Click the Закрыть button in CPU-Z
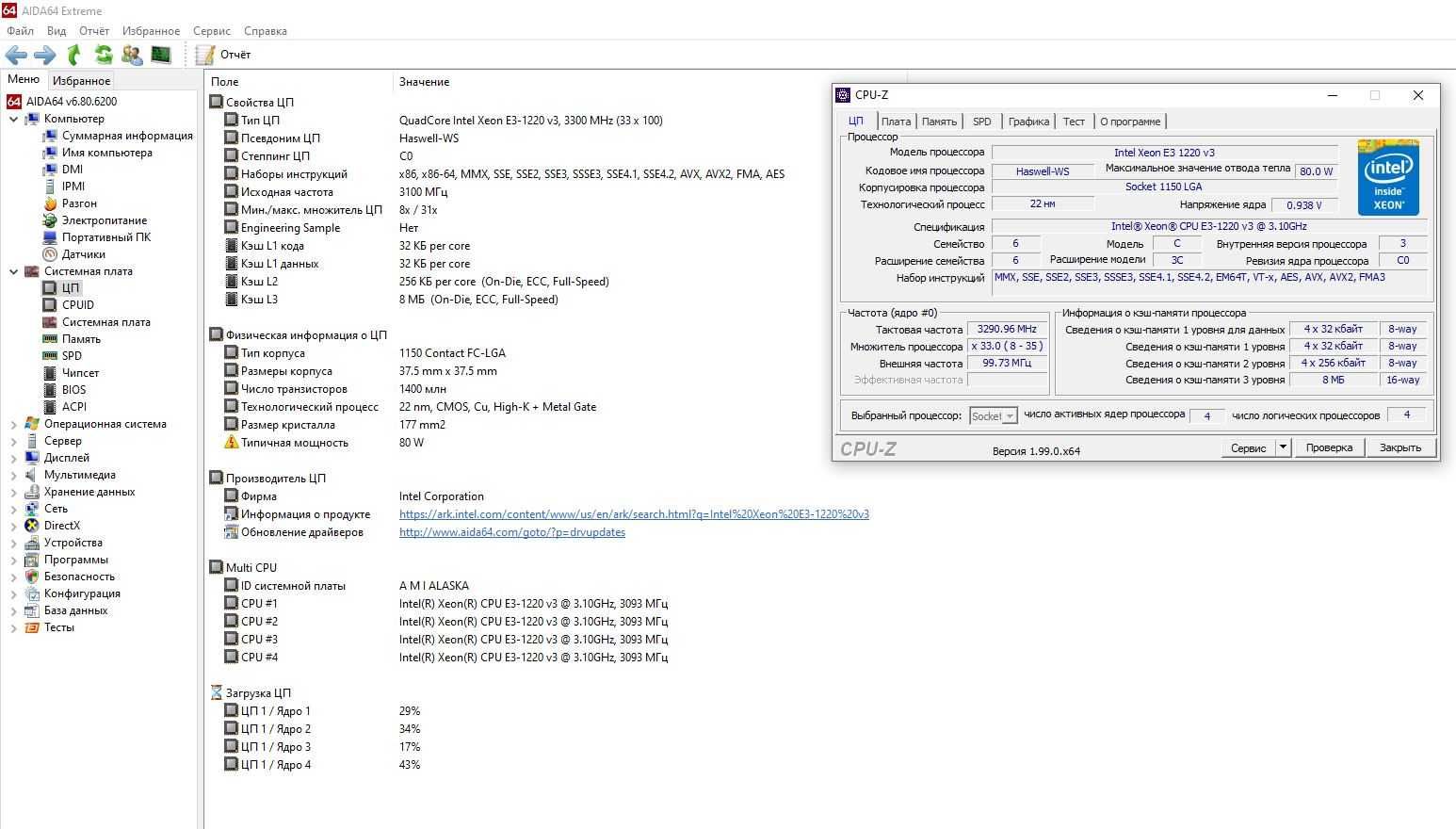The image size is (1456, 829). coord(1400,448)
